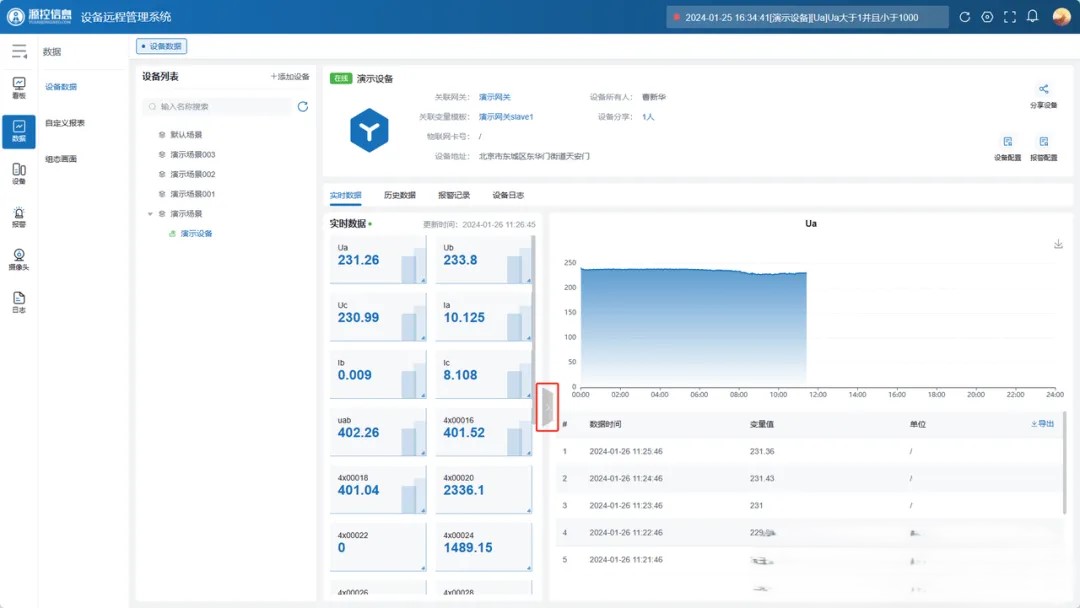
Task: Select the 数据 data sidebar icon
Action: point(19,131)
